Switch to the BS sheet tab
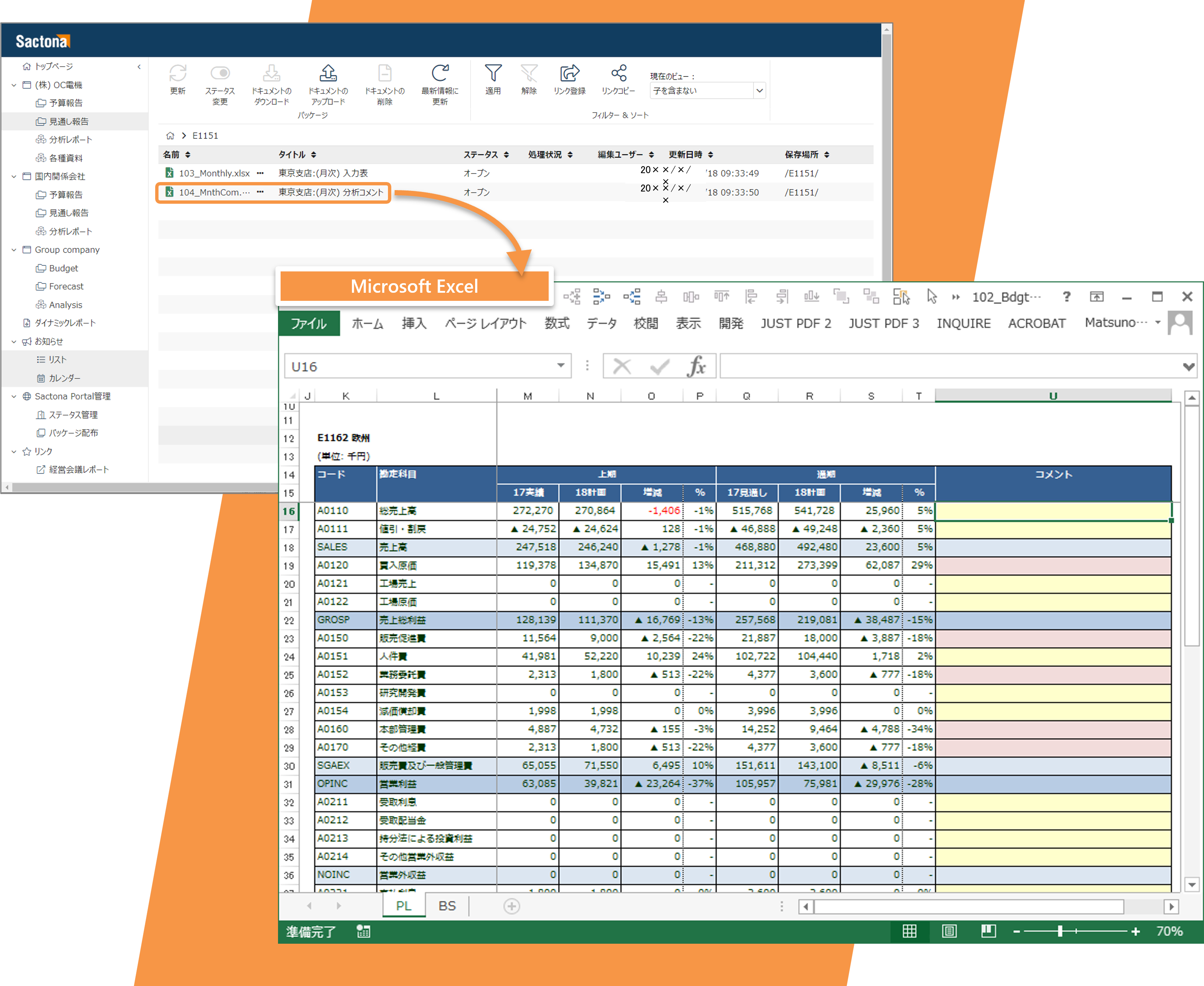 [447, 906]
